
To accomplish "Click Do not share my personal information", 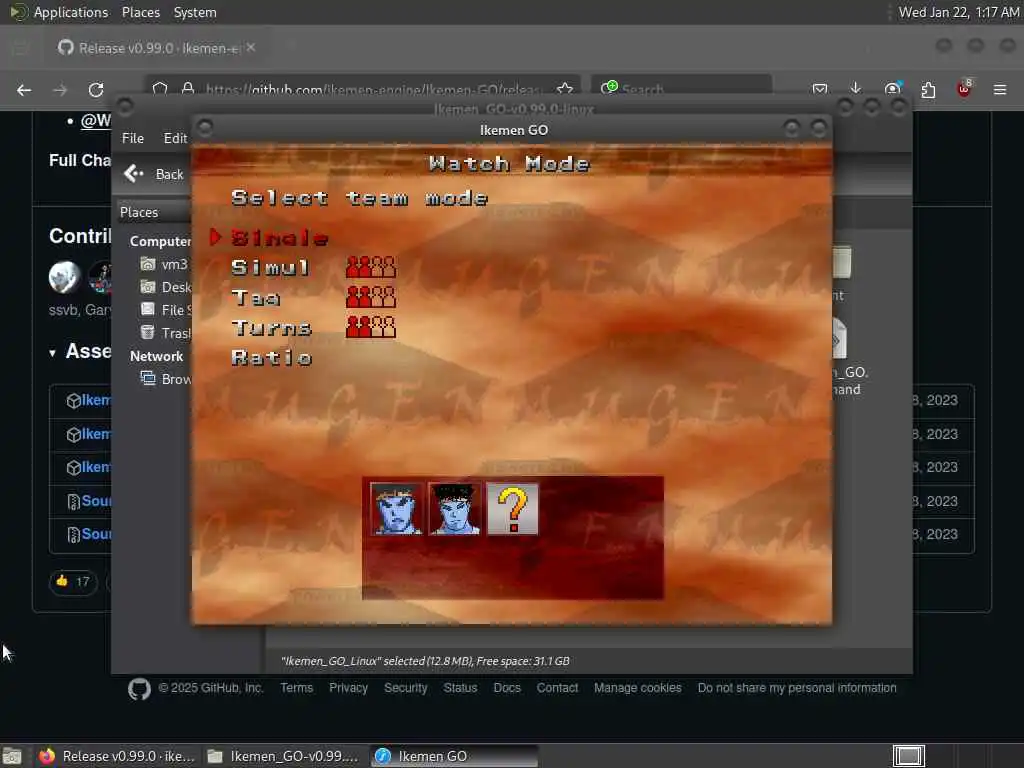I will (797, 688).
